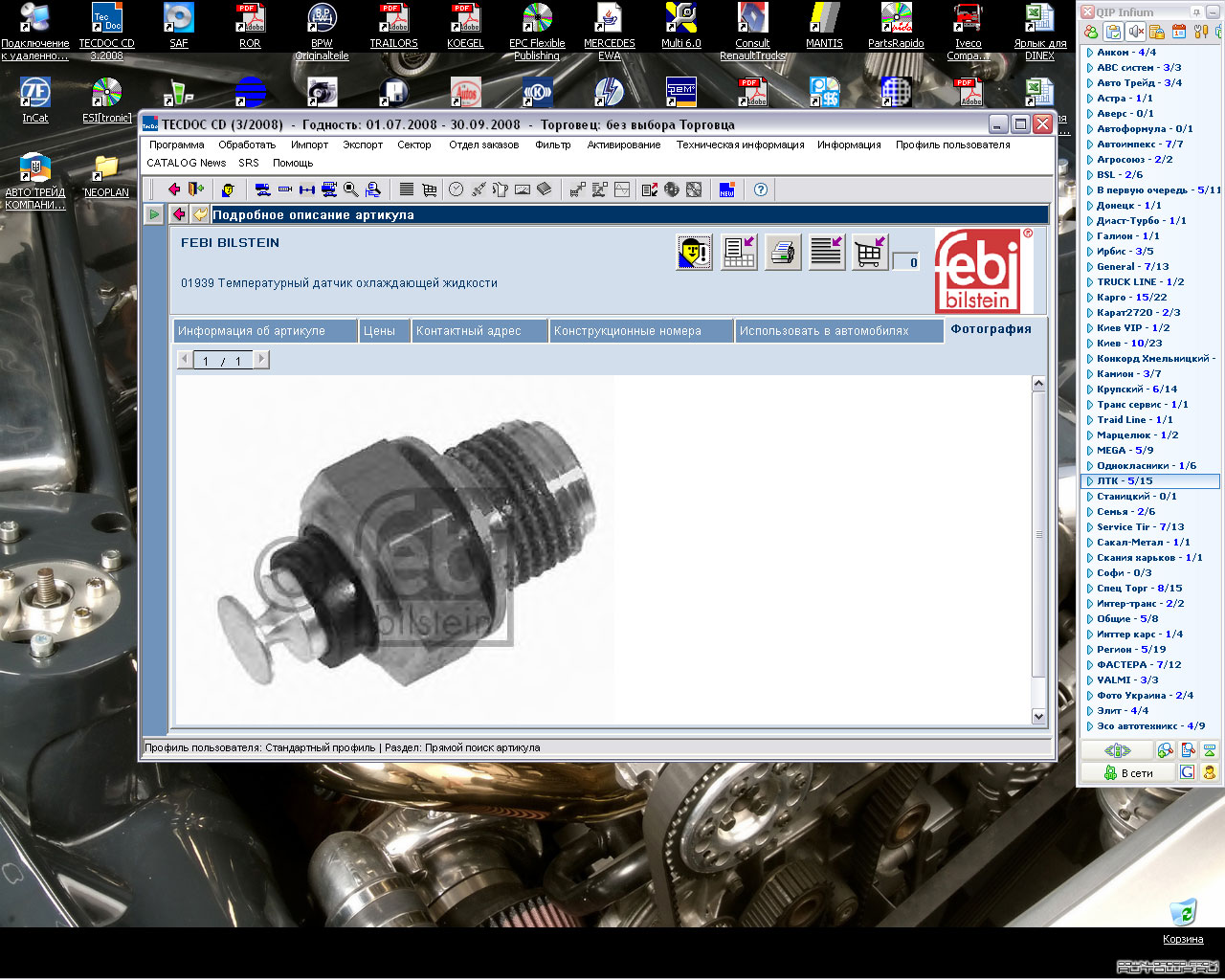Click the cart quantity field showing 0

905,262
